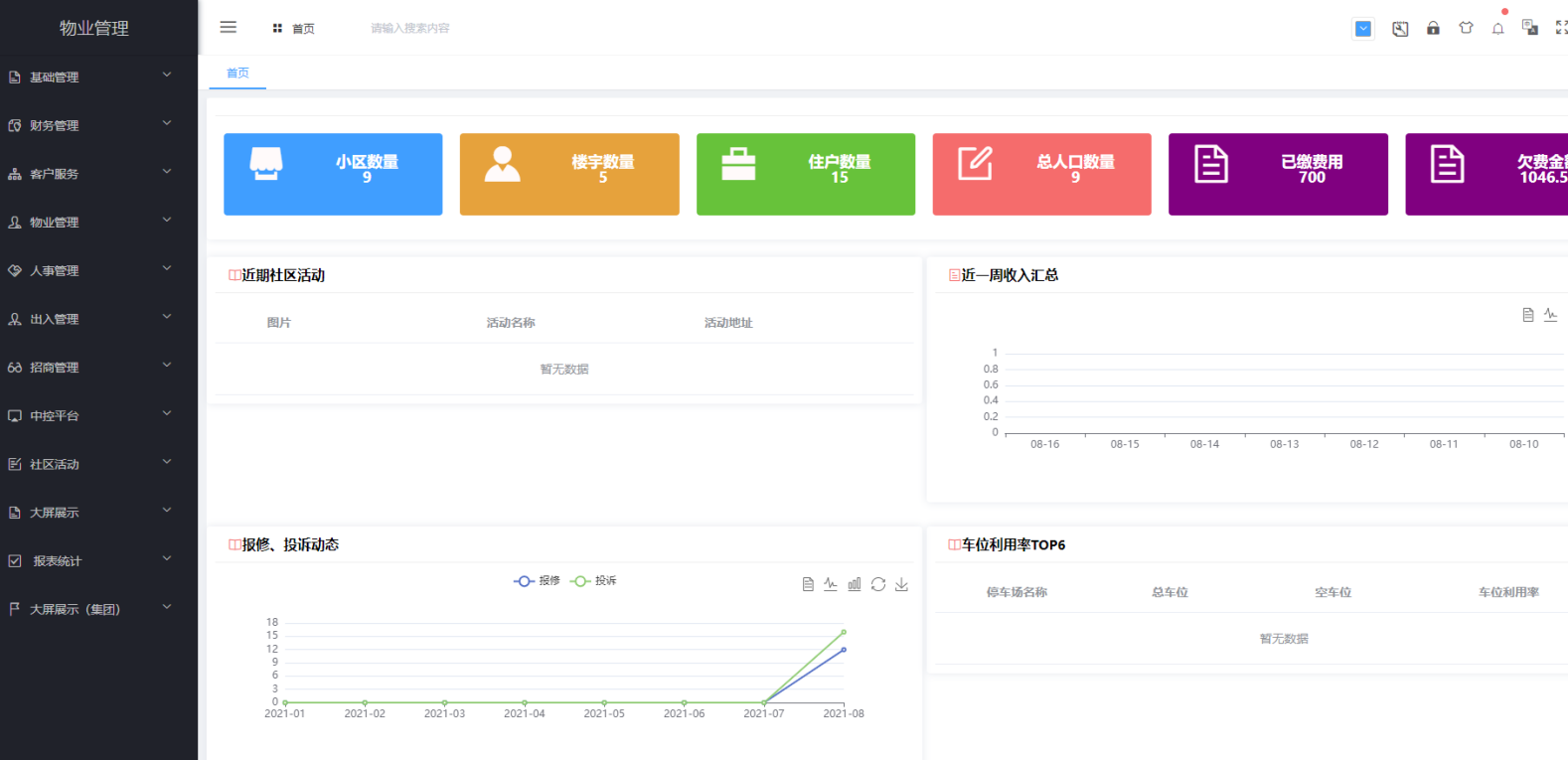1568x760 pixels.
Task: Toggle the 投诉 series in chart legend
Action: tap(594, 581)
